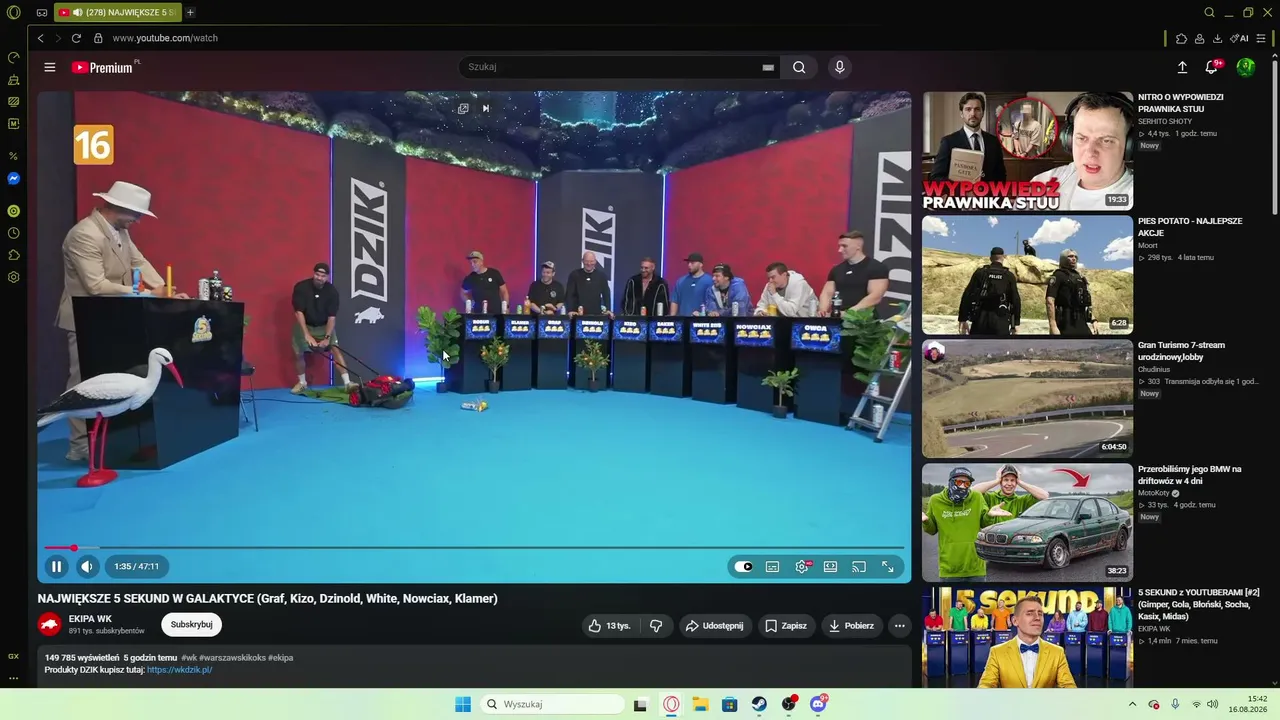The height and width of the screenshot is (720, 1280).
Task: Pop the video out with the player overlay icon
Action: click(463, 108)
